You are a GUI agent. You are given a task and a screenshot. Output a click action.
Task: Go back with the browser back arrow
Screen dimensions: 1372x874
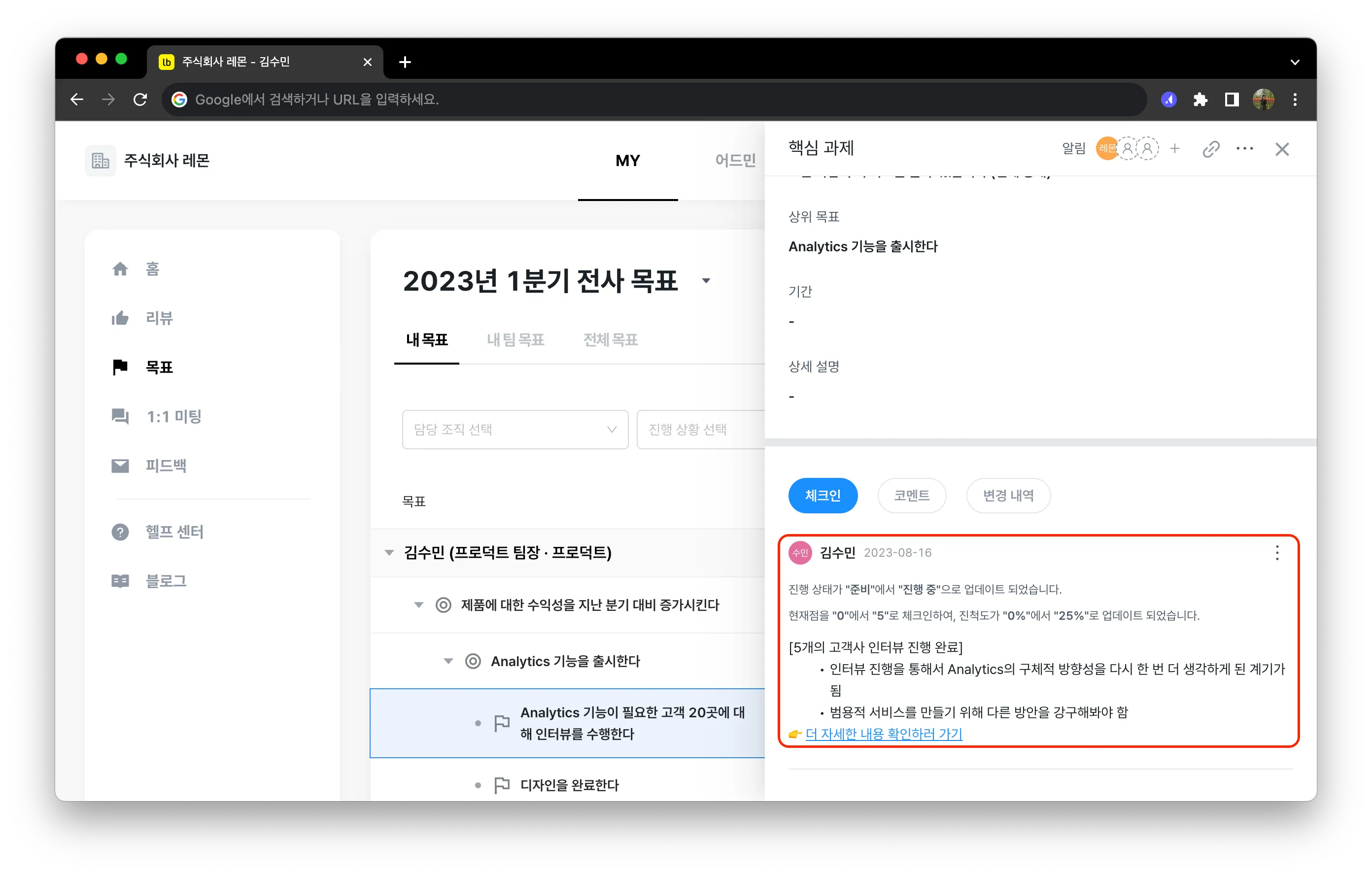(77, 100)
